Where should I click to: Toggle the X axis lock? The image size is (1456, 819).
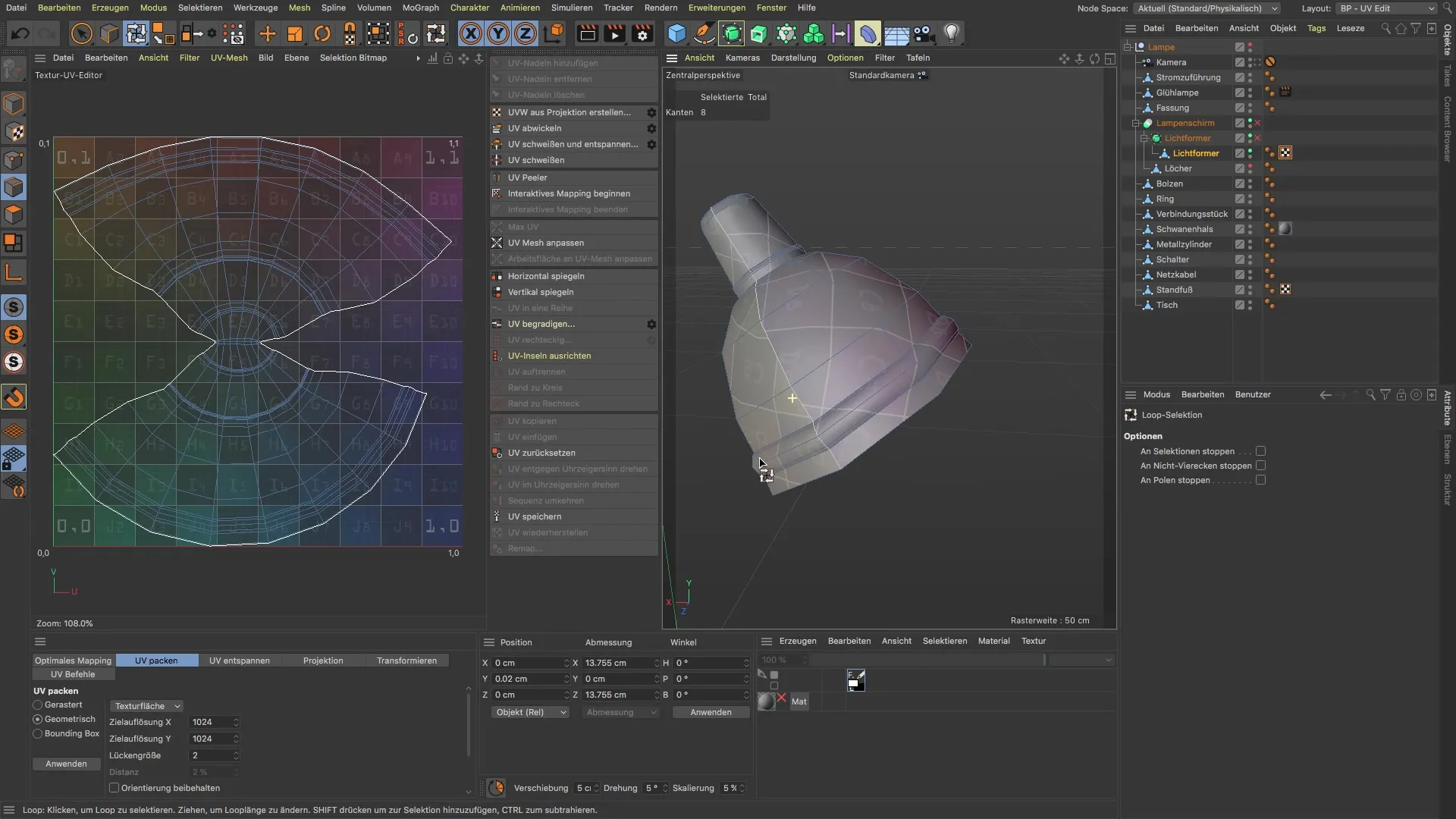click(471, 33)
